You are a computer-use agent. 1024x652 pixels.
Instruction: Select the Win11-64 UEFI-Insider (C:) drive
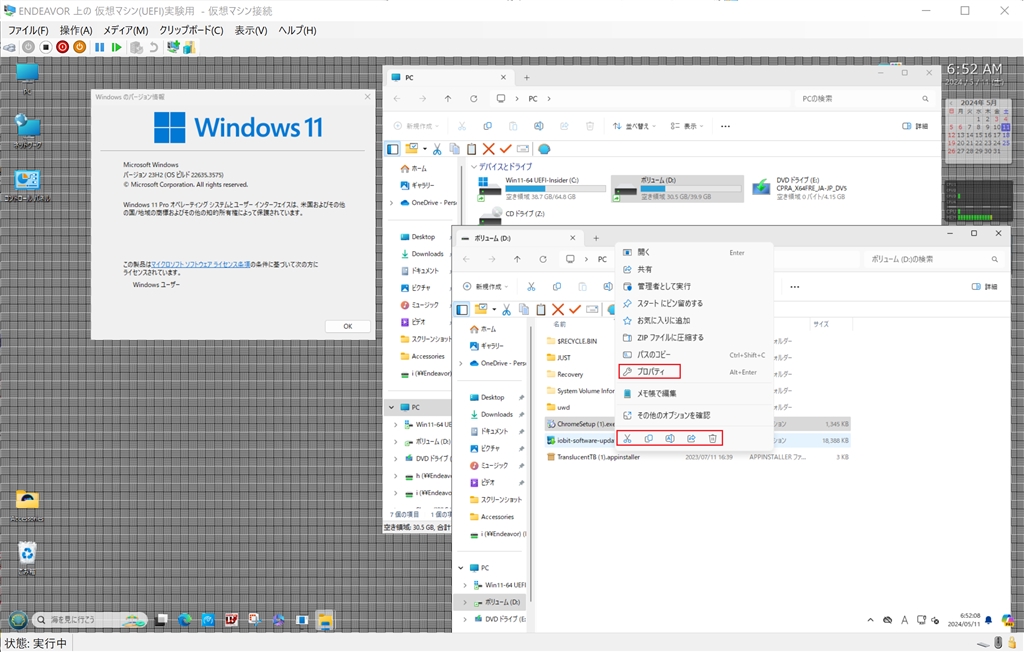pos(541,188)
